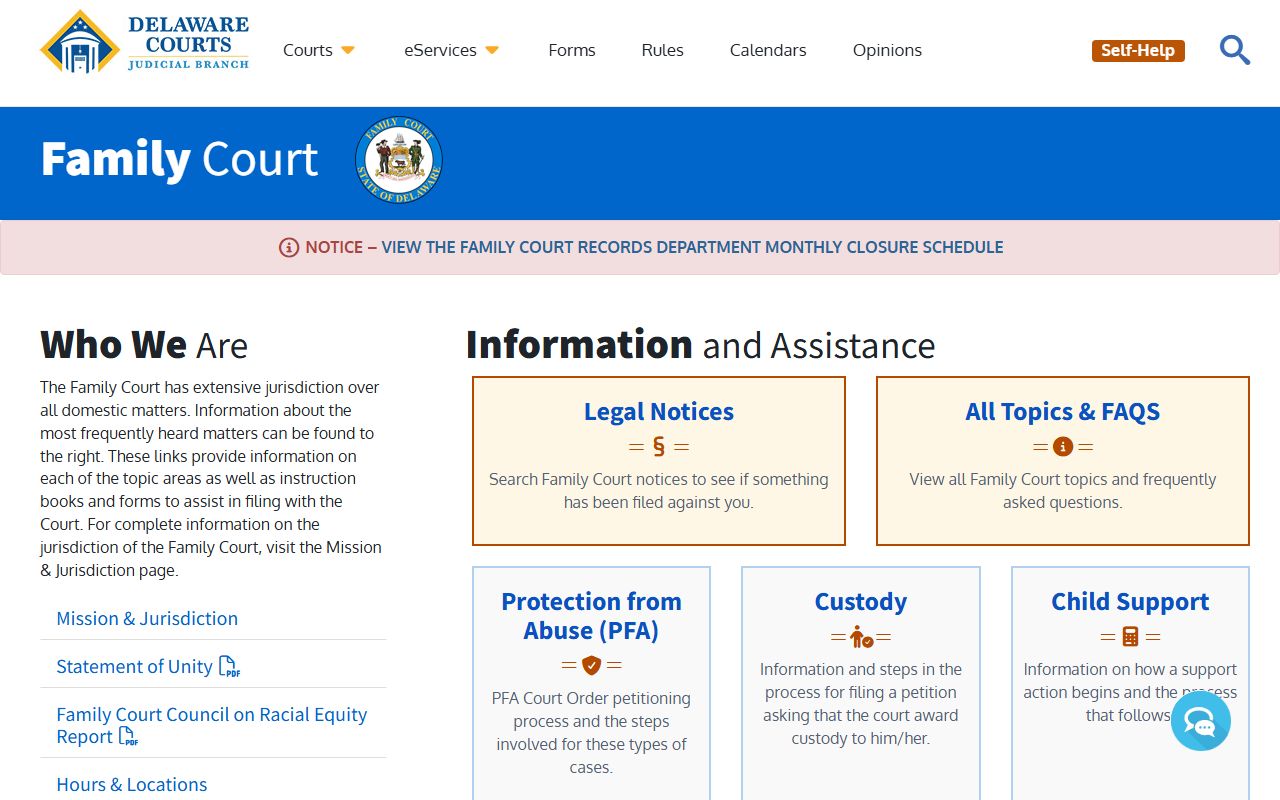
Task: Expand the eServices dropdown arrow
Action: (492, 50)
